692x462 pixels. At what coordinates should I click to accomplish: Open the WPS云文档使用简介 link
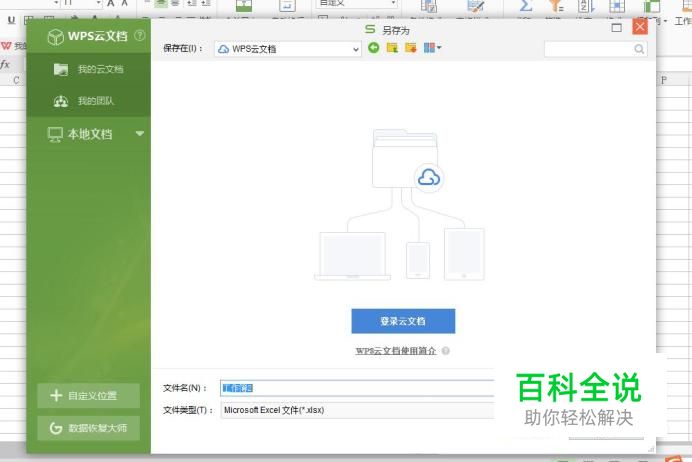click(x=395, y=351)
